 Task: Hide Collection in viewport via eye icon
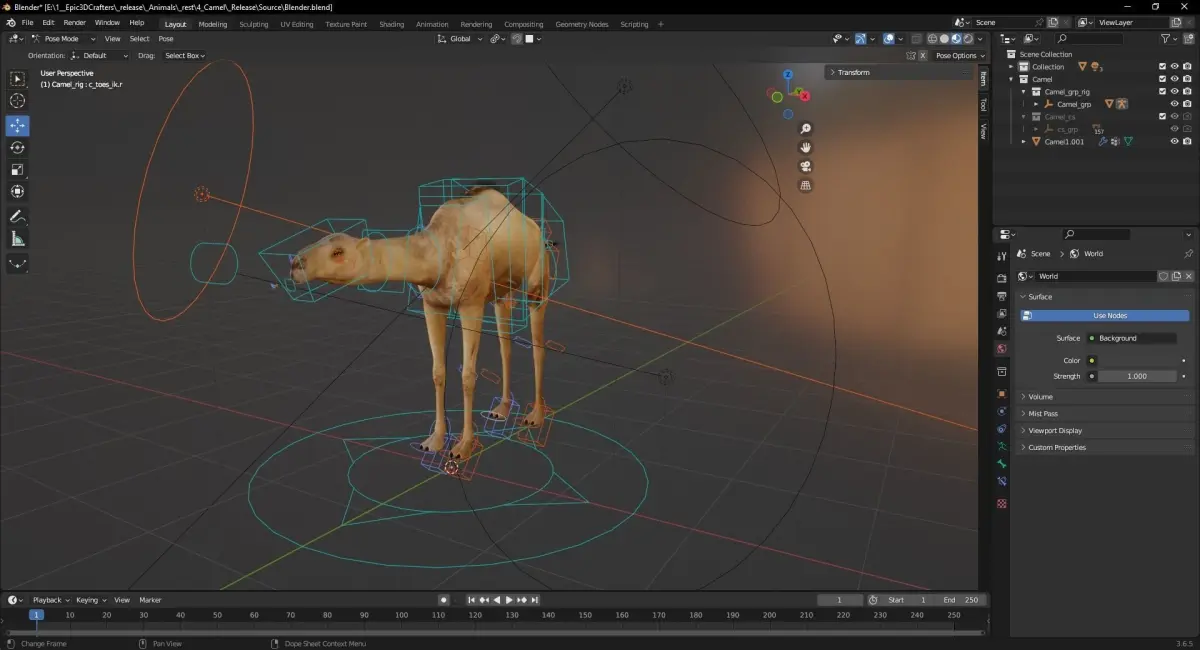point(1175,67)
